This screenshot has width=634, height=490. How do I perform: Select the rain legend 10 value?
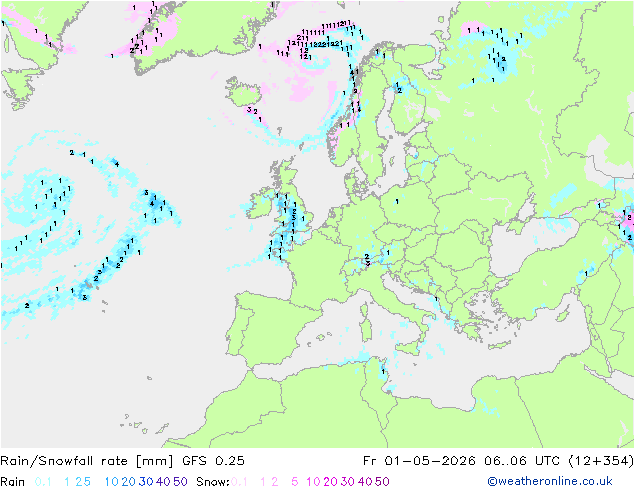(x=112, y=482)
